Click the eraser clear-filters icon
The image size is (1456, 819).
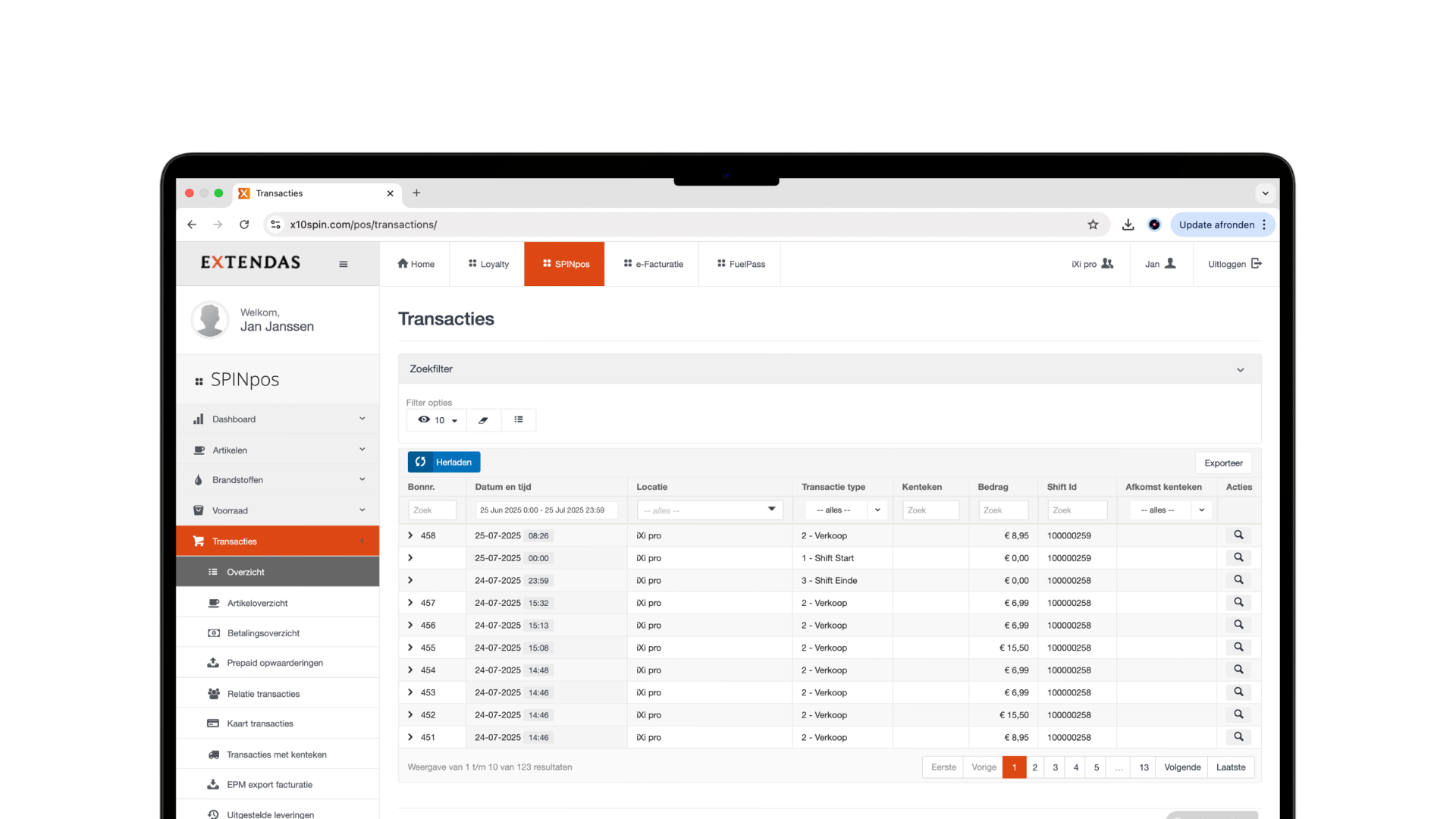483,420
